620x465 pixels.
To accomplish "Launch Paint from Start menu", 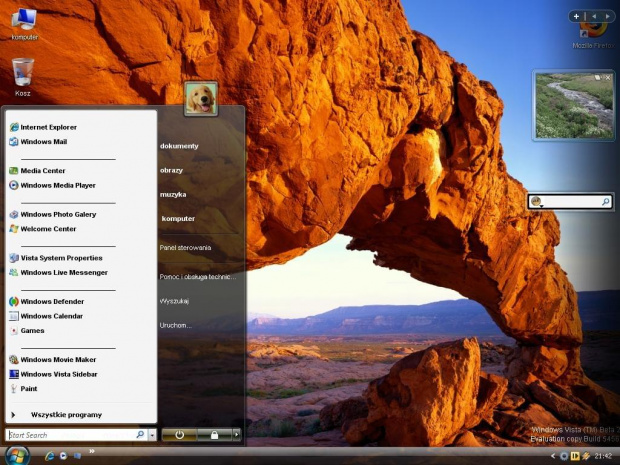I will tap(23, 389).
